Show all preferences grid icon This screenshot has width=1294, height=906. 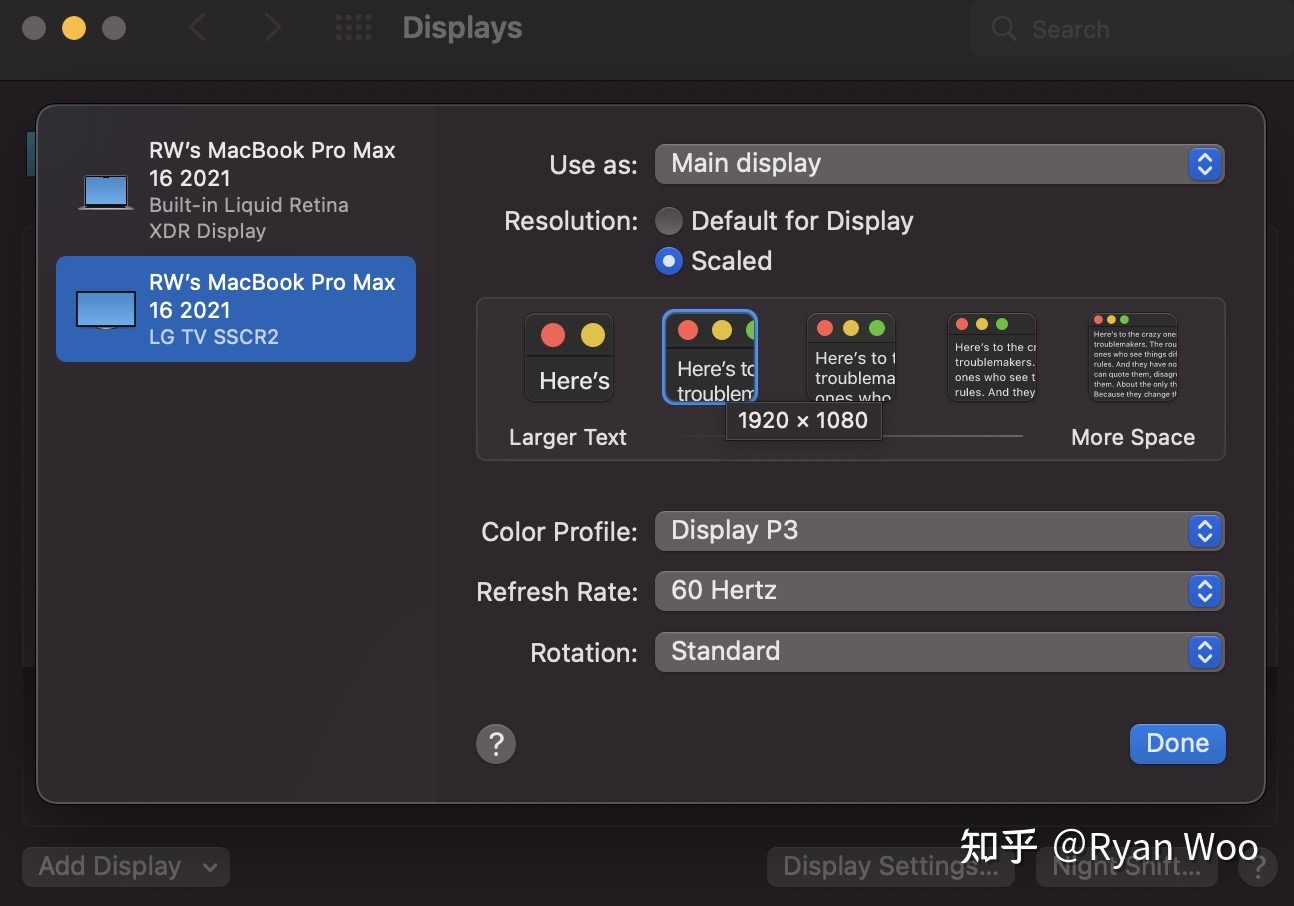coord(353,28)
